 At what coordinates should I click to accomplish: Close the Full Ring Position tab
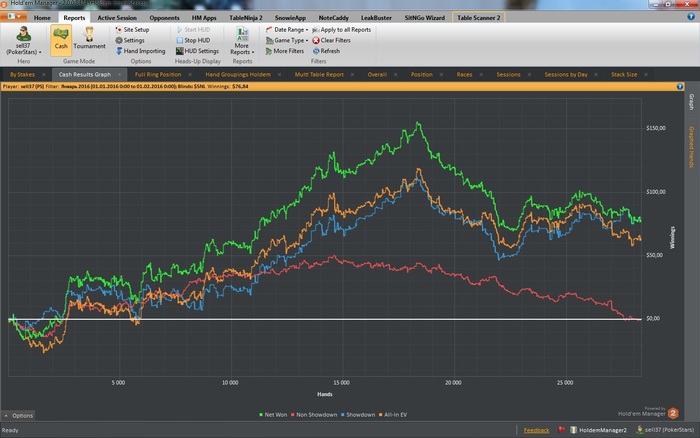[x=190, y=75]
